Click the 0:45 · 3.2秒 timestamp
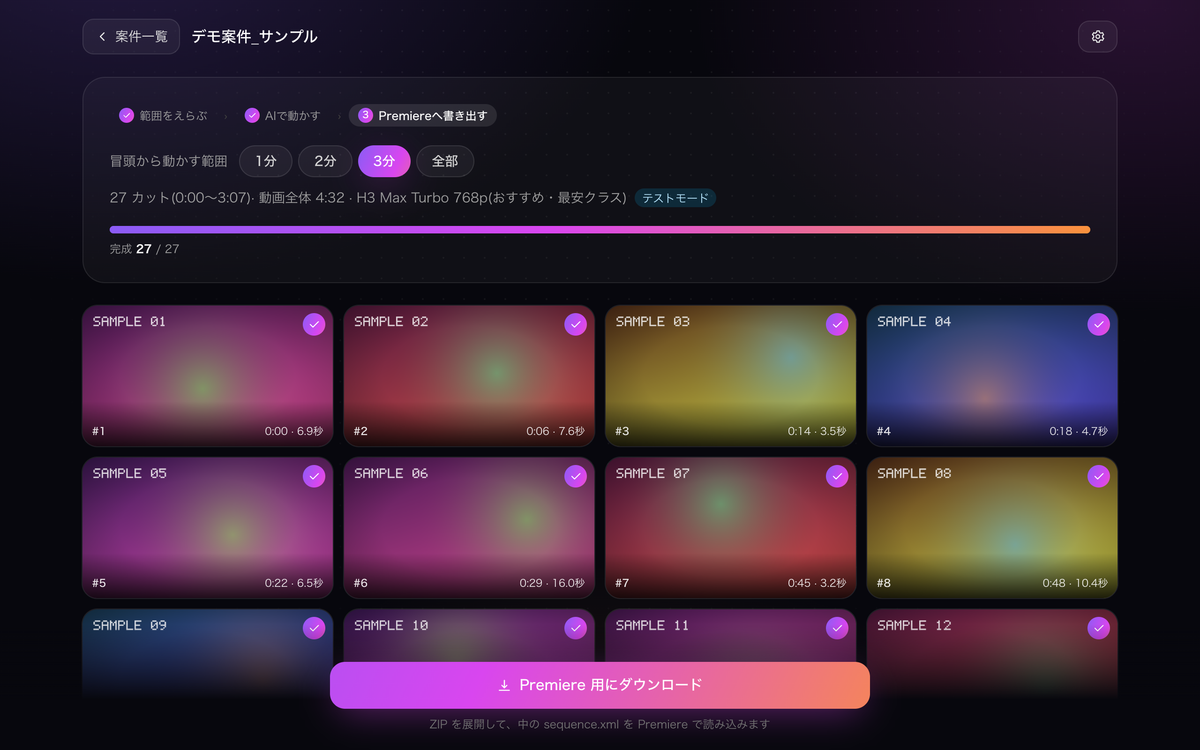1200x750 pixels. (x=817, y=583)
